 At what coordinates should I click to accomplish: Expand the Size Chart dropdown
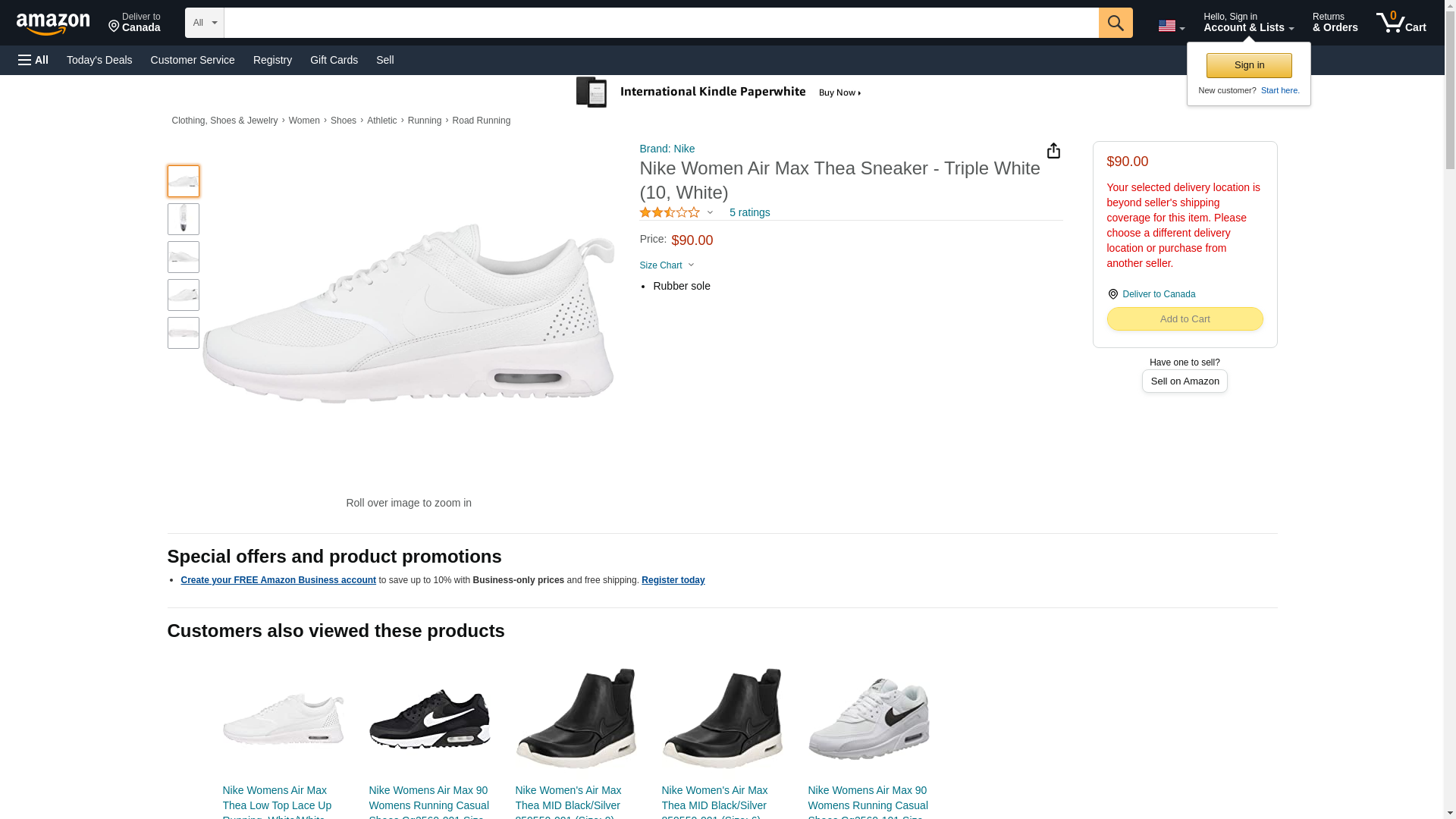(x=667, y=265)
